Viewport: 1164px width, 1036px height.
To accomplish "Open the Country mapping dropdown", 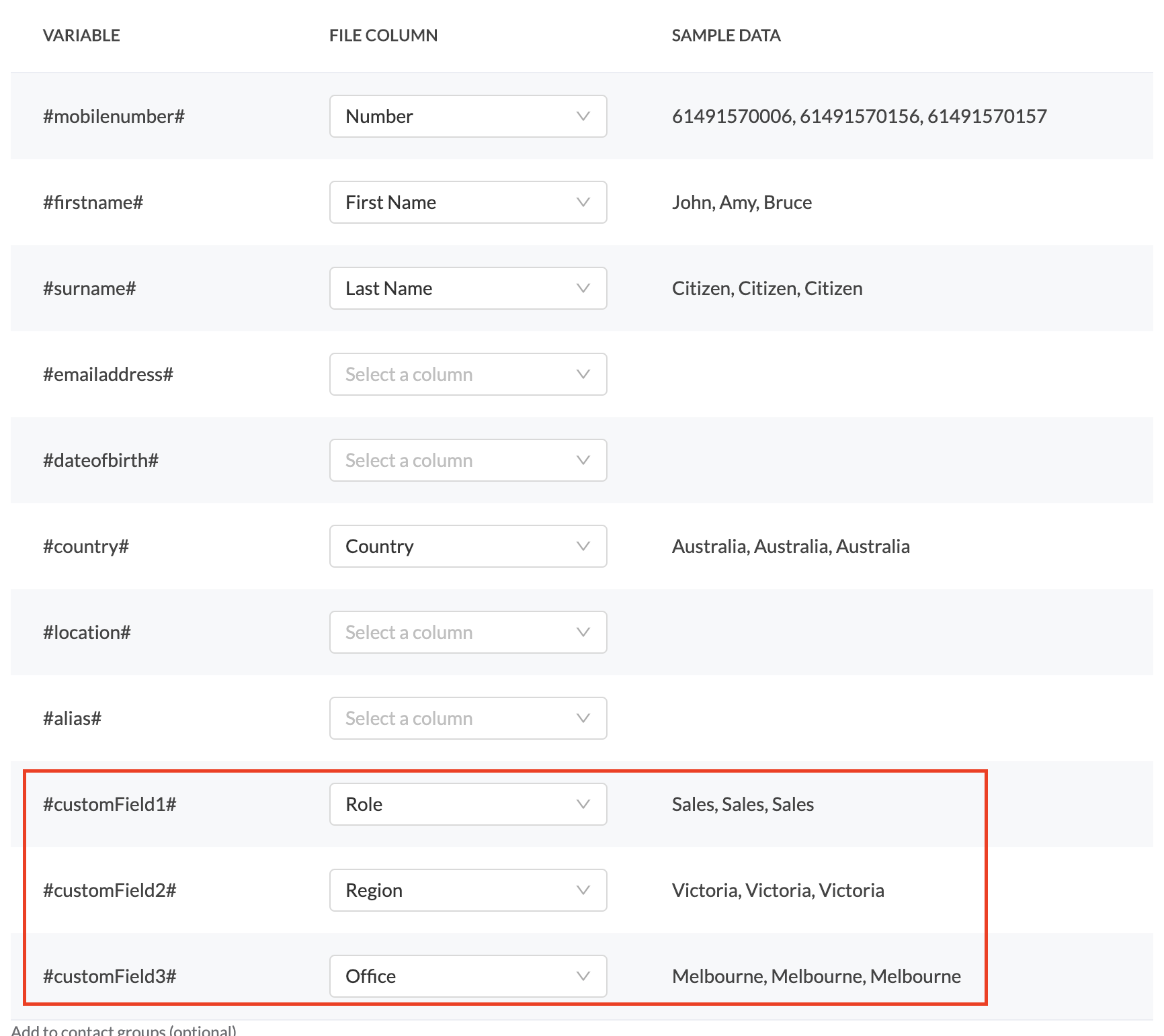I will coord(468,546).
